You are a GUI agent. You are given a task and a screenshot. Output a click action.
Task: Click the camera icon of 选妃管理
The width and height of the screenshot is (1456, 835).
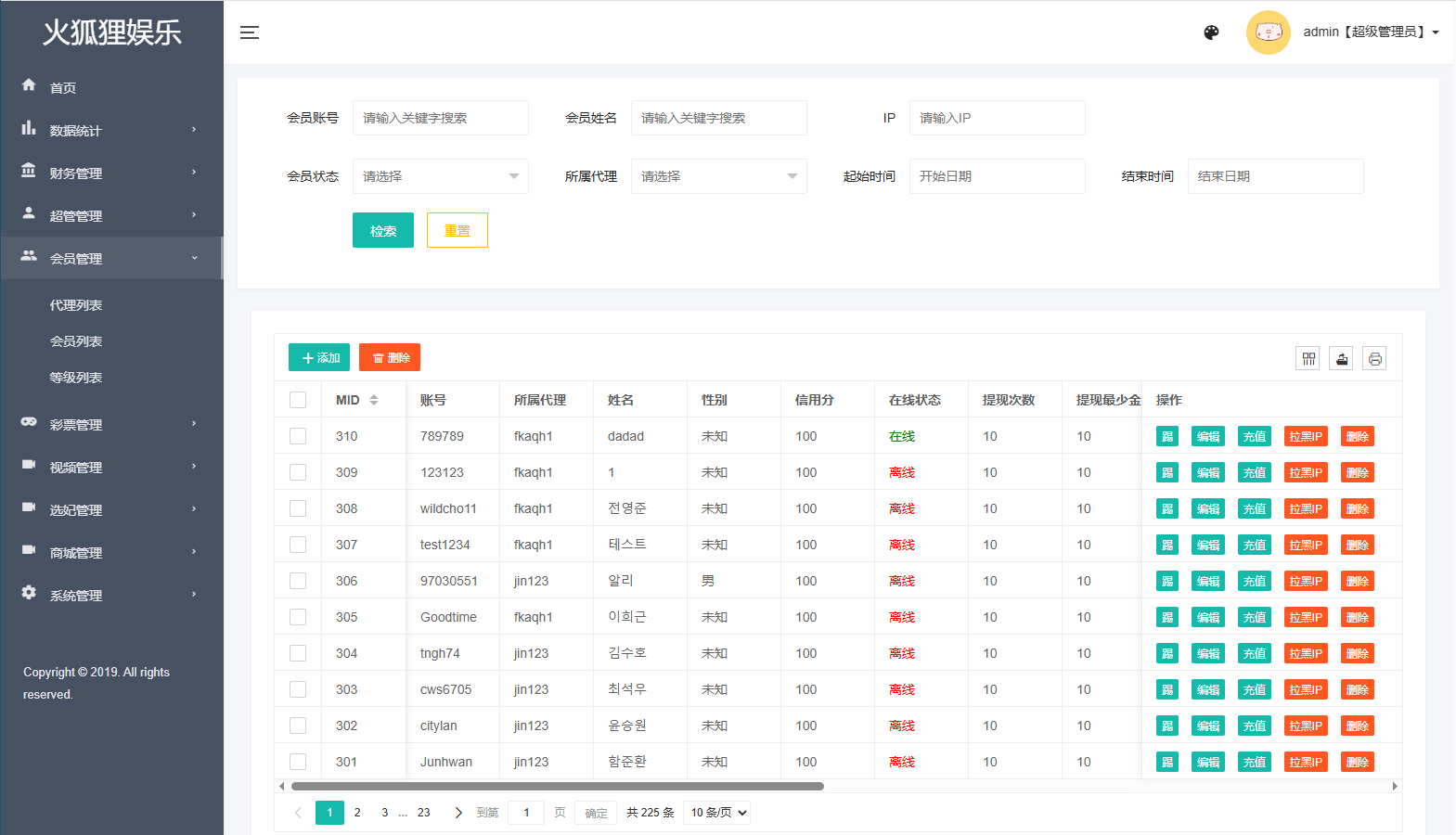(29, 507)
